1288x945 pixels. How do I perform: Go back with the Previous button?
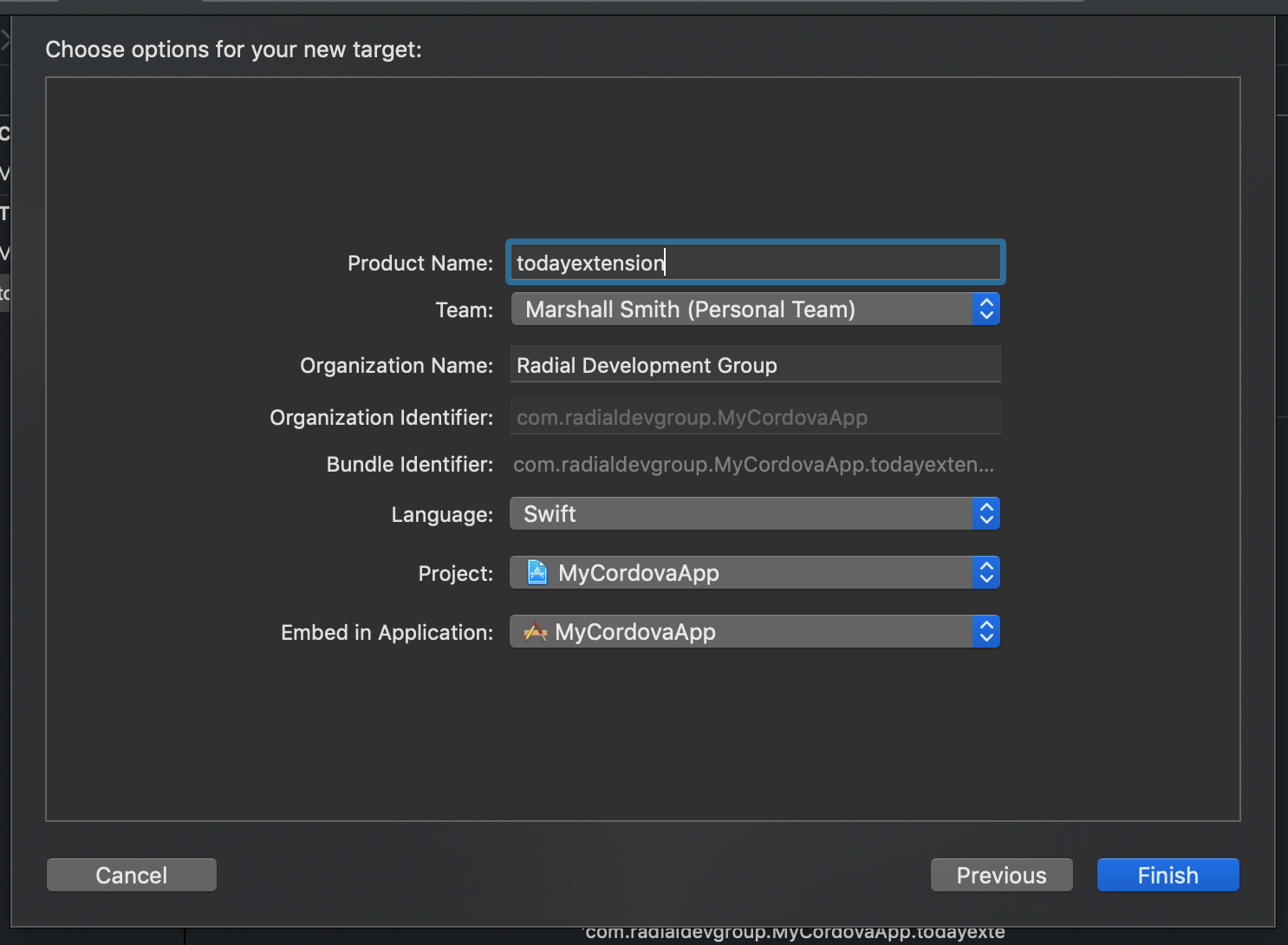tap(1001, 875)
